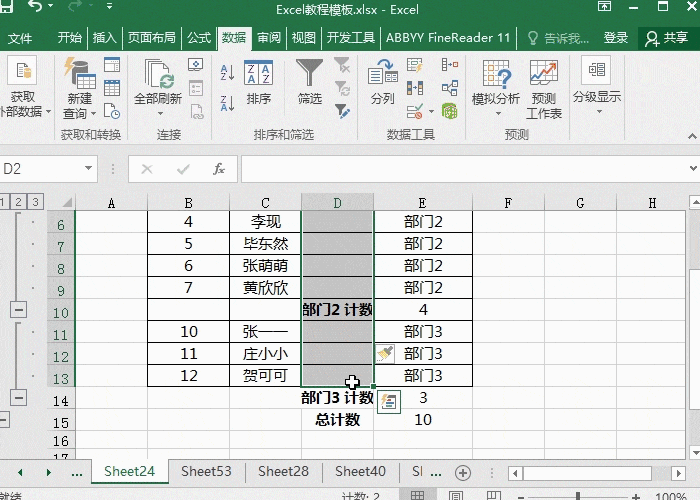Screen dimensions: 700x500
Task: Show outline level 2
Action: (18, 202)
